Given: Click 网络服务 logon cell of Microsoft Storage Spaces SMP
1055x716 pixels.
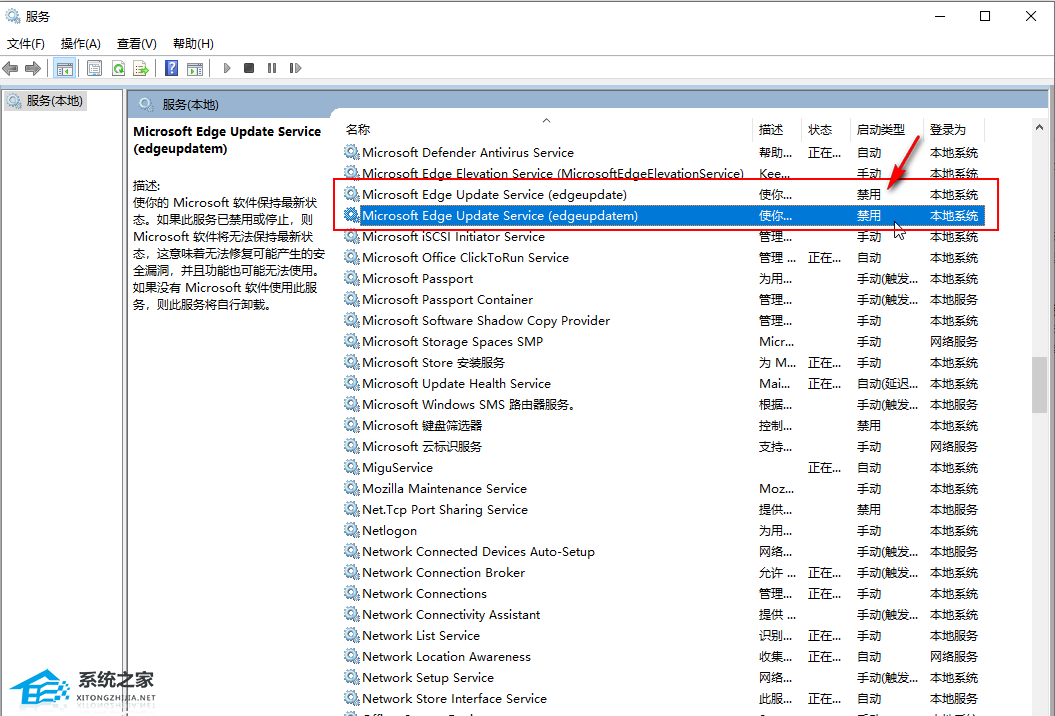Looking at the screenshot, I should (x=953, y=341).
